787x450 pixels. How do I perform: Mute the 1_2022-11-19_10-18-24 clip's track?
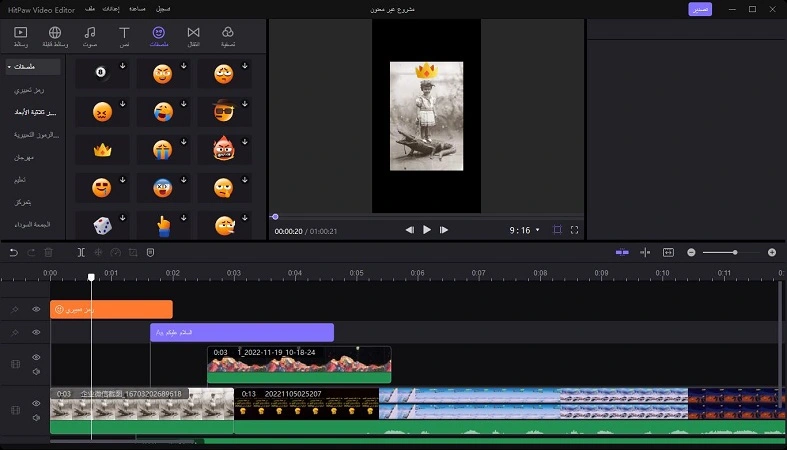[36, 372]
